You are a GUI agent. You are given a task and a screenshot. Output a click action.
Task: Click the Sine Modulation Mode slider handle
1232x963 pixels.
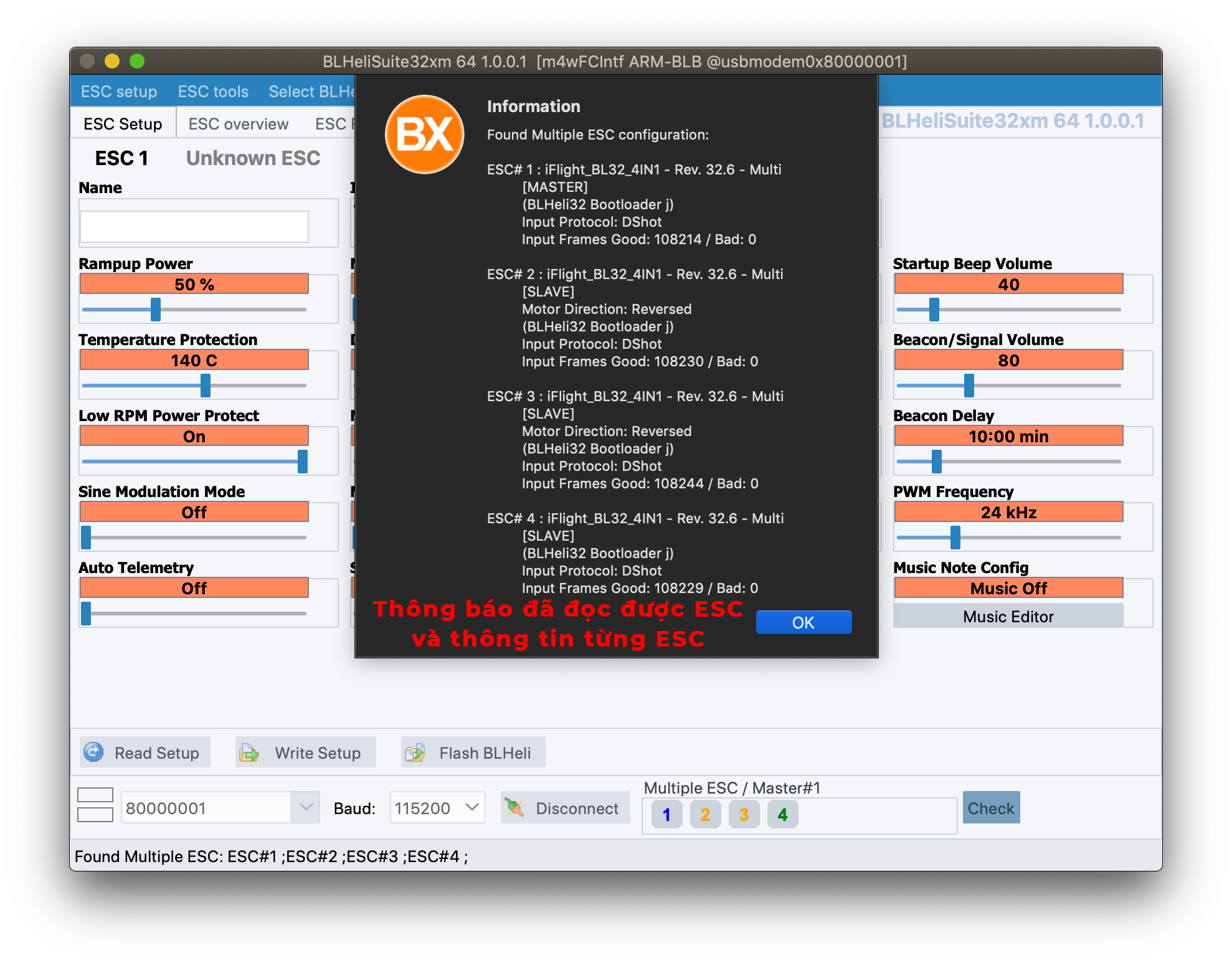point(86,538)
